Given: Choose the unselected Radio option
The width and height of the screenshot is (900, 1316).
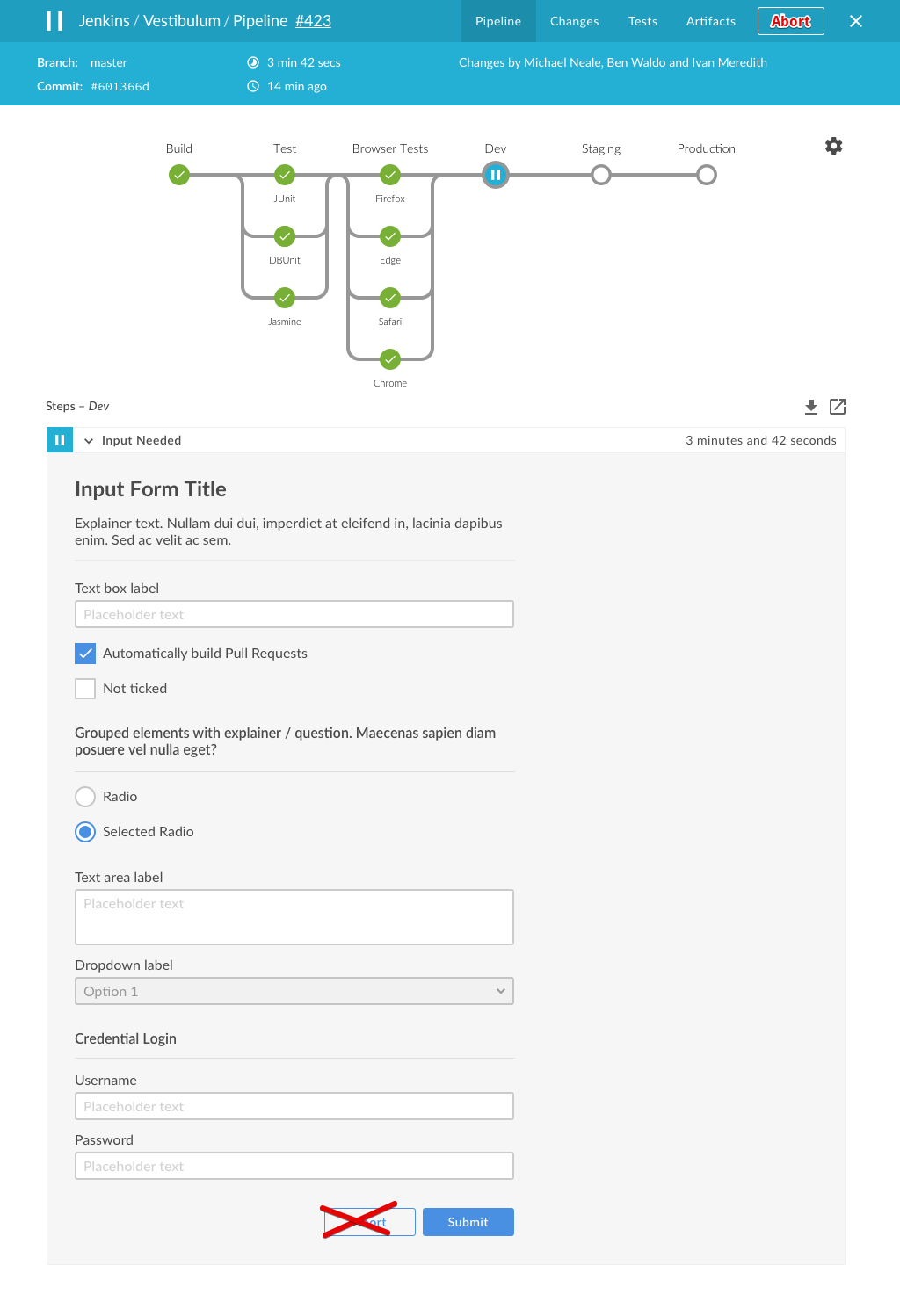Looking at the screenshot, I should click(x=85, y=797).
